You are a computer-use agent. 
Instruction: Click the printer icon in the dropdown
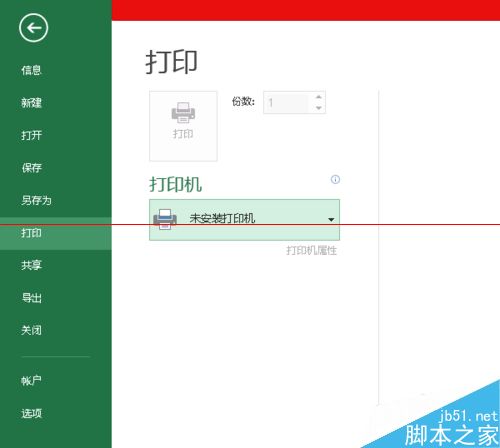tap(165, 219)
